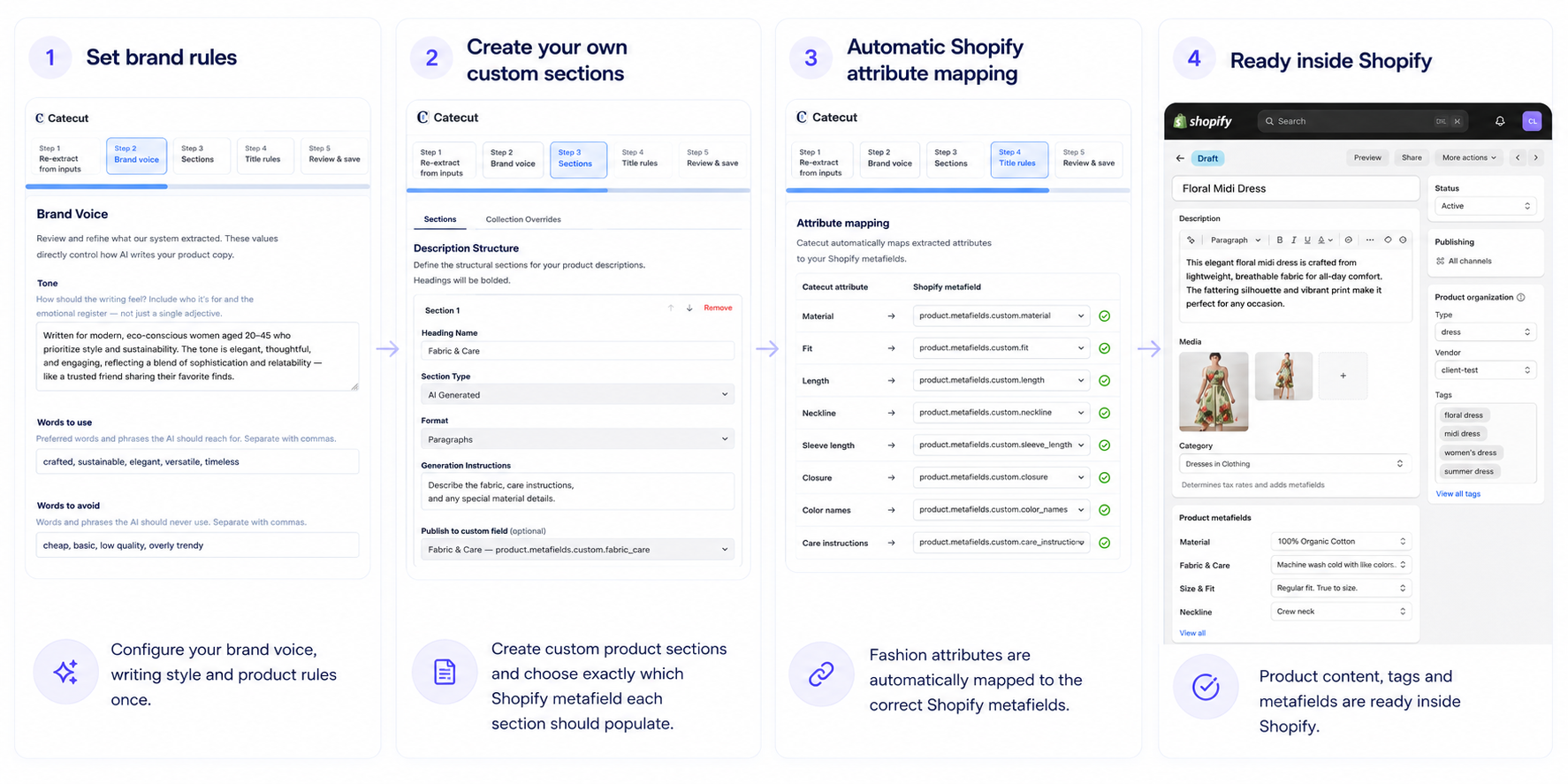This screenshot has width=1568, height=784.
Task: Open the Vendor client-test selector
Action: (1485, 370)
